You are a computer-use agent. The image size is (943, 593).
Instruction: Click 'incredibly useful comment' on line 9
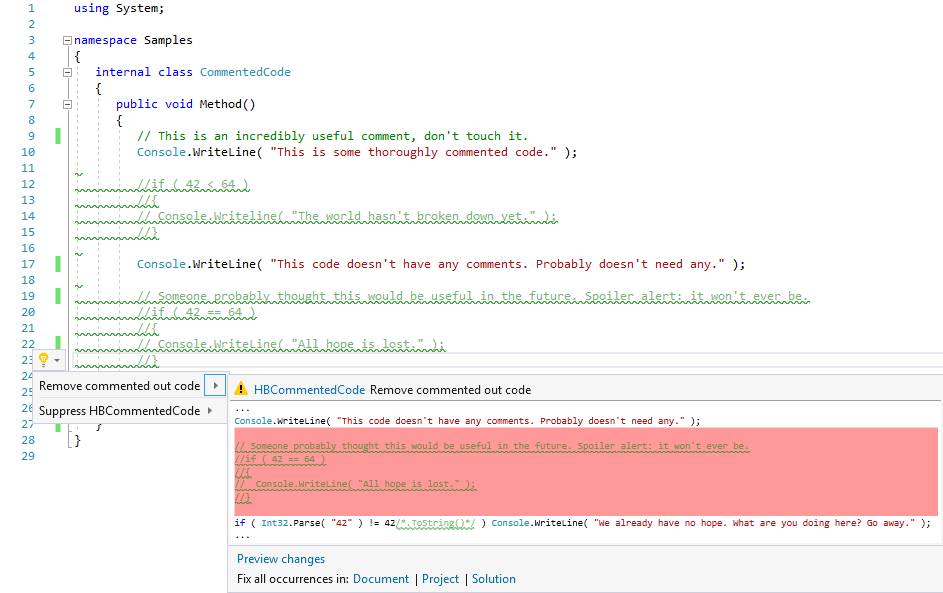click(x=322, y=136)
